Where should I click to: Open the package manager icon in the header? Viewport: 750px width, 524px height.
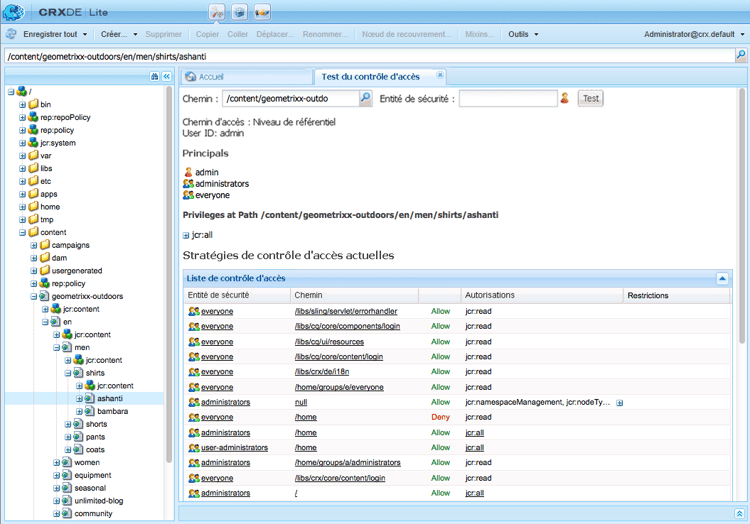(240, 12)
